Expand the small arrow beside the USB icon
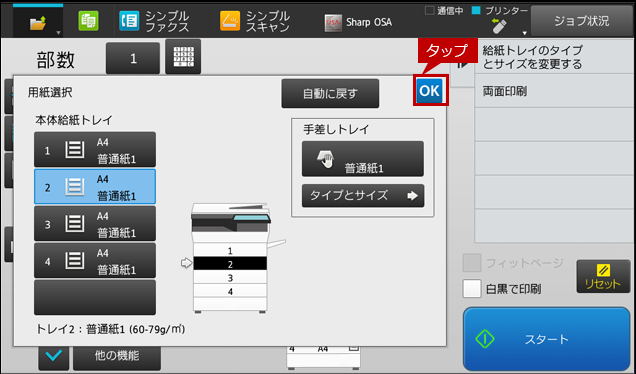 524,33
